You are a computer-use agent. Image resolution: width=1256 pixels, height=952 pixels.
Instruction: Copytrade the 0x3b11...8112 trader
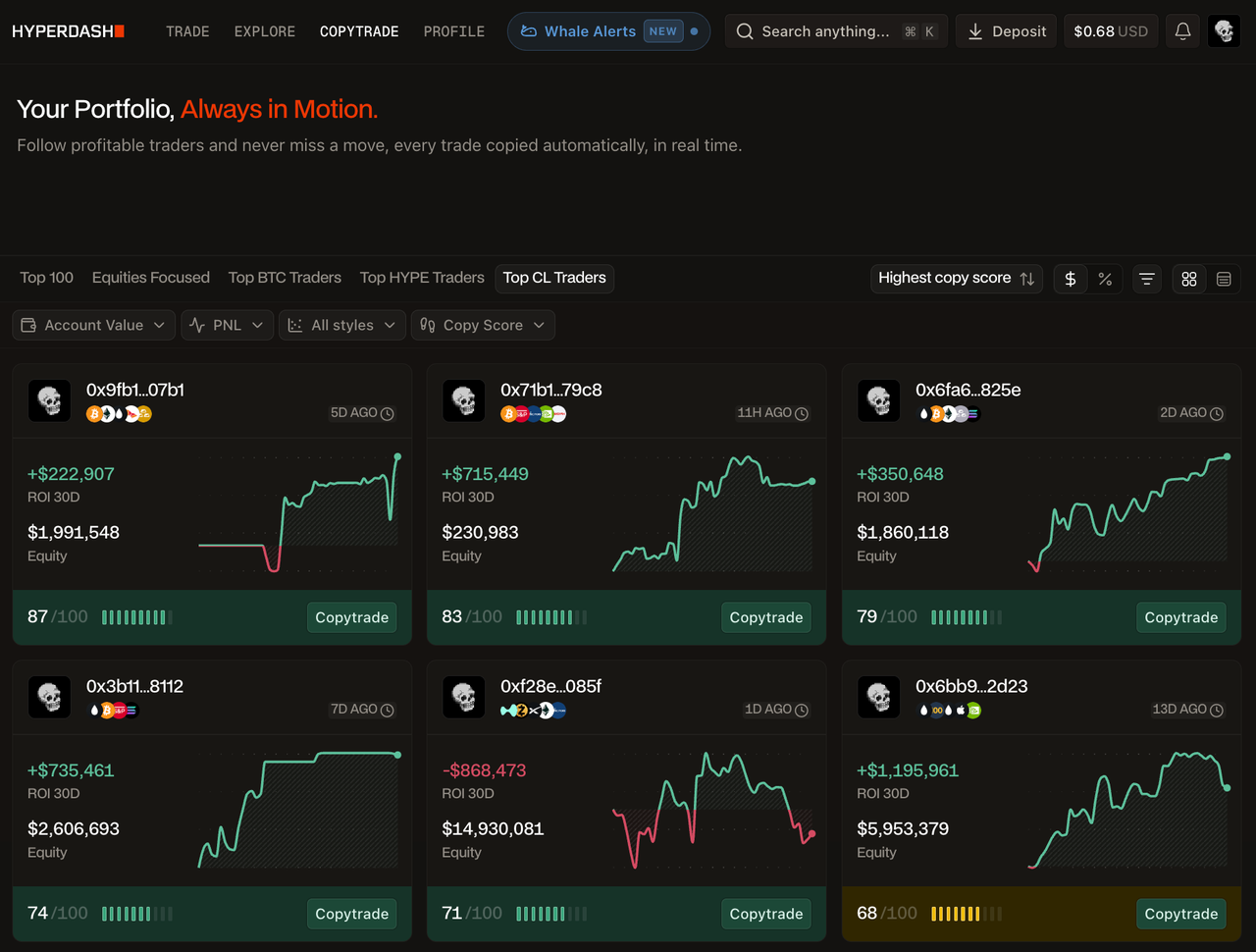tap(351, 914)
